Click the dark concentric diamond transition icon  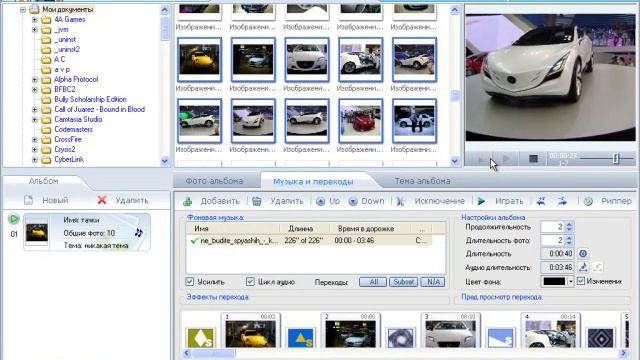[600, 338]
